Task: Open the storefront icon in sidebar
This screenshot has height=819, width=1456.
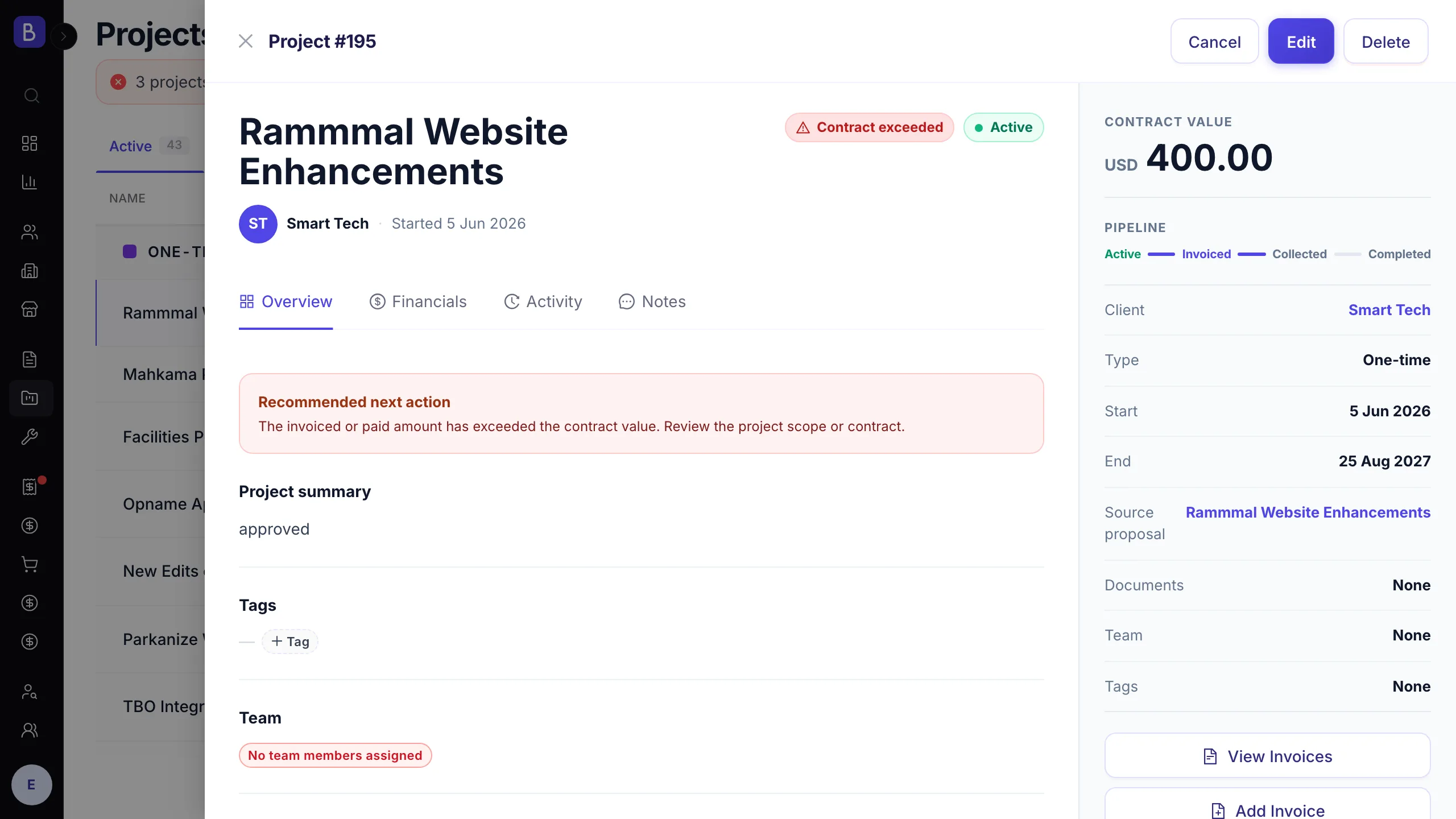Action: tap(30, 309)
